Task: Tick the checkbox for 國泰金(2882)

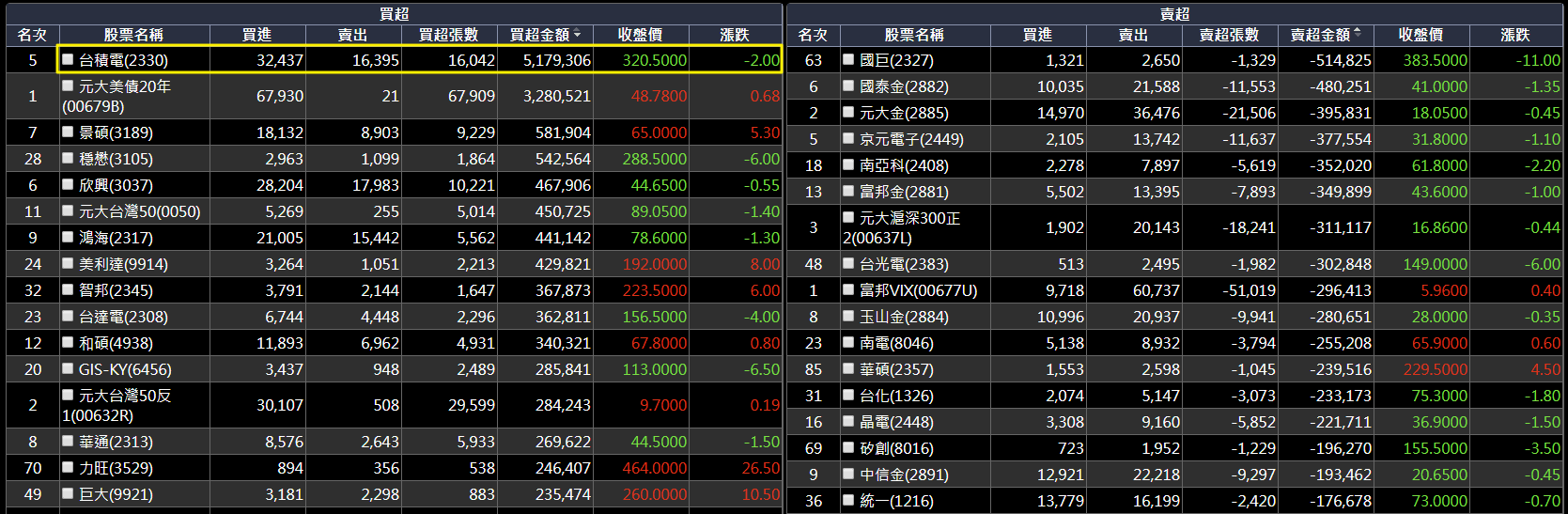Action: click(x=848, y=86)
